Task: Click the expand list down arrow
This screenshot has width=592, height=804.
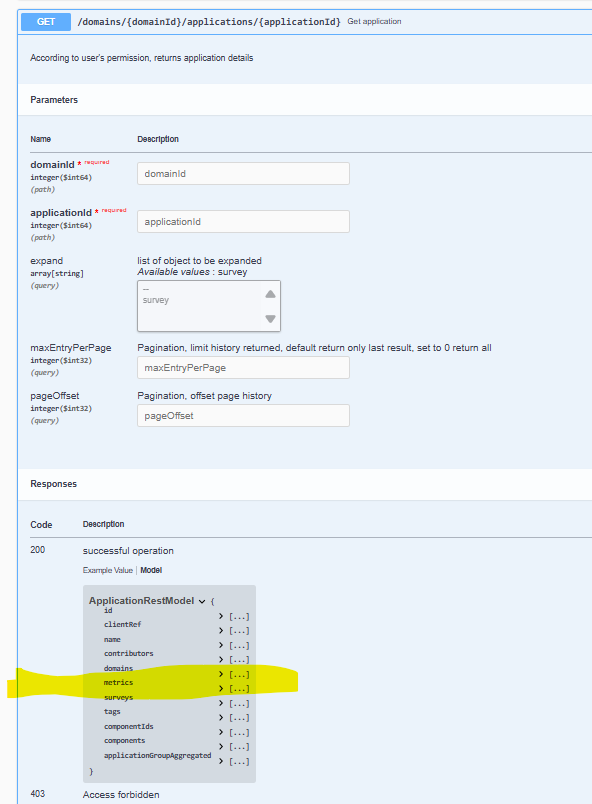Action: click(270, 318)
